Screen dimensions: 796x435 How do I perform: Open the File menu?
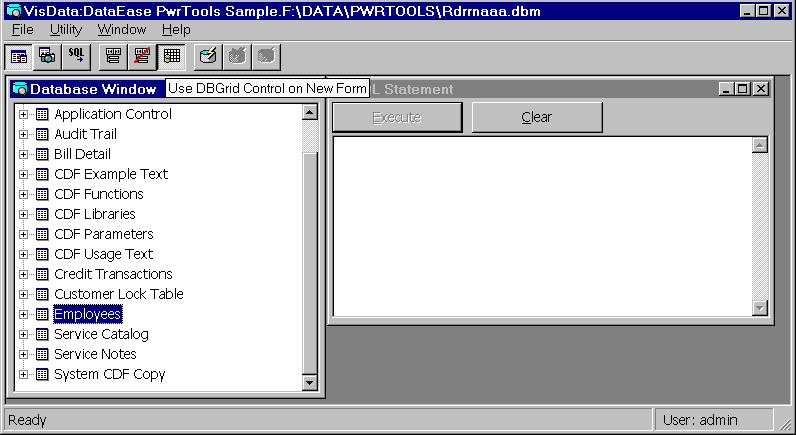tap(22, 30)
